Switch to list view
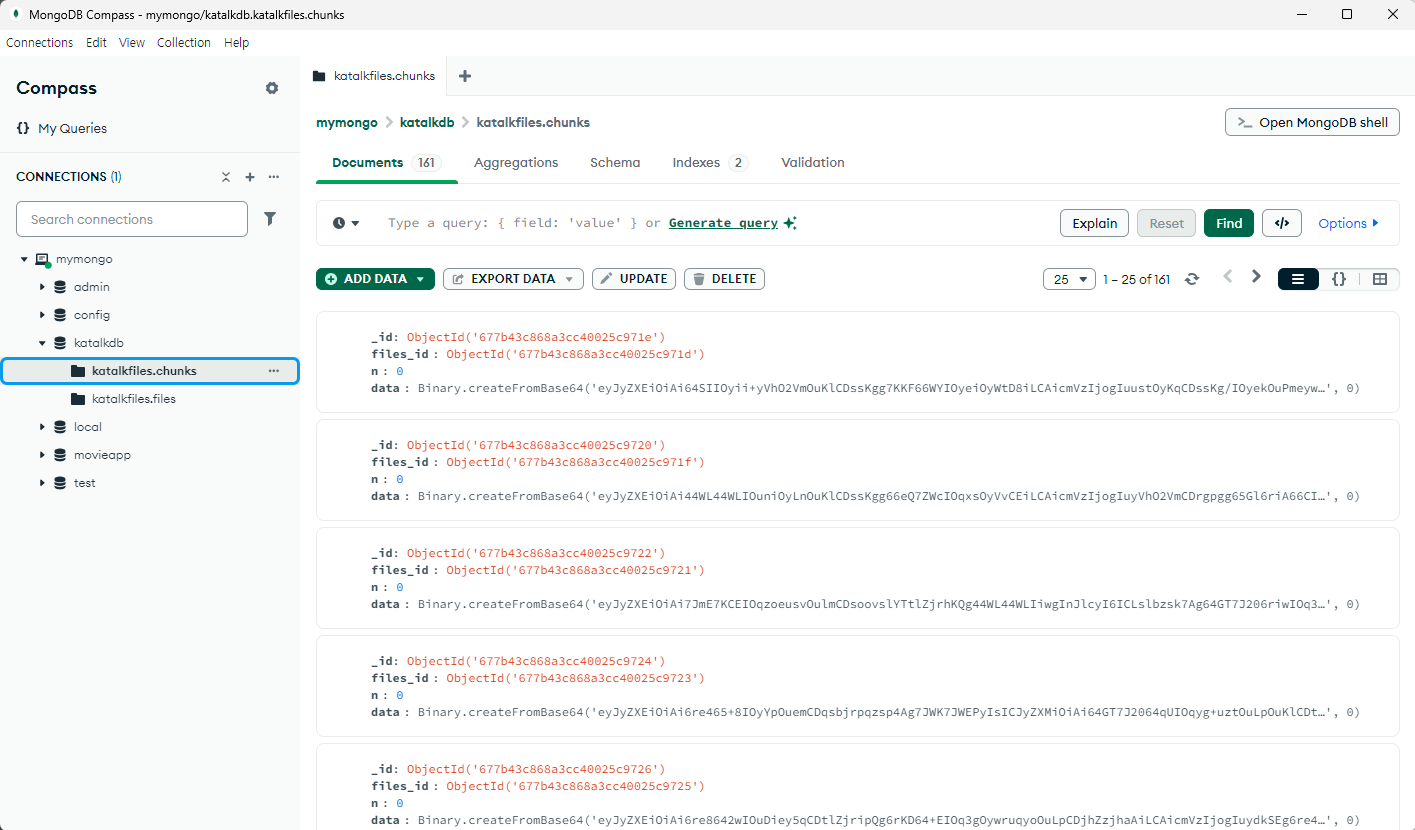Image resolution: width=1415 pixels, height=830 pixels. click(x=1298, y=279)
